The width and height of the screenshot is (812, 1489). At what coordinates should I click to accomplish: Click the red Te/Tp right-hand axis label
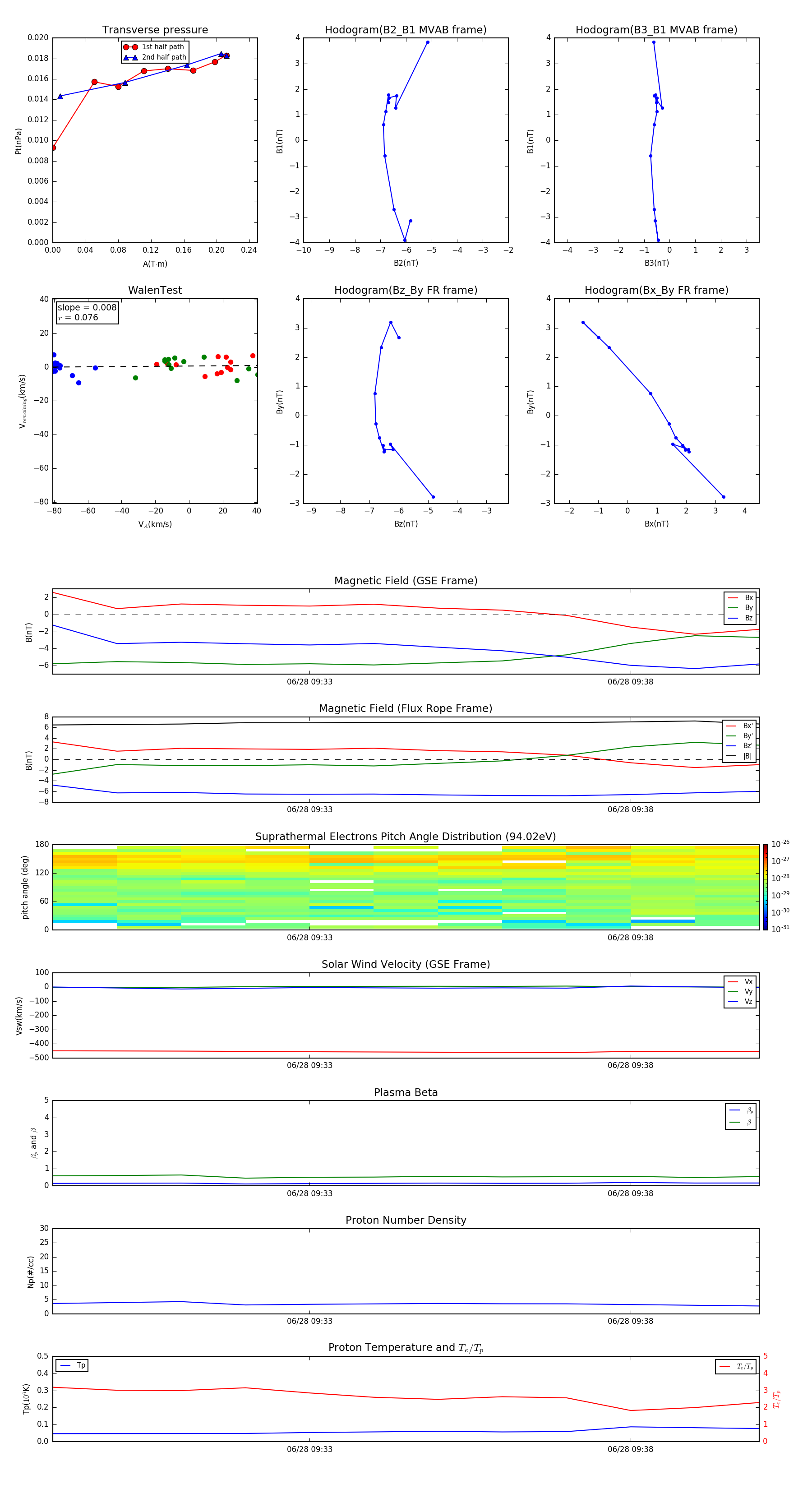(x=776, y=1399)
